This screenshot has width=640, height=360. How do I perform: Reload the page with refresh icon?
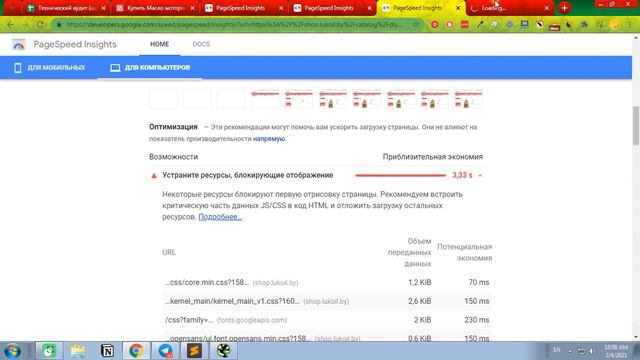click(x=40, y=24)
